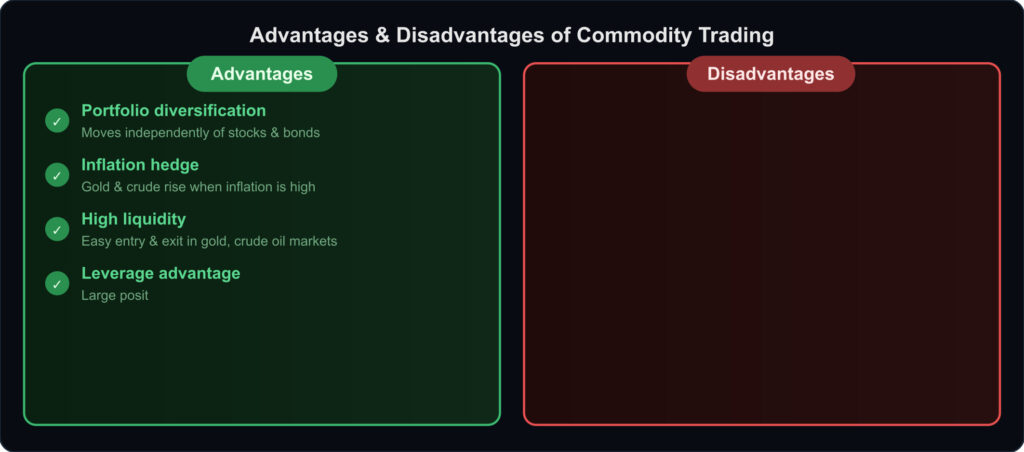Click the Portfolio diversification checkmark icon

(x=57, y=120)
